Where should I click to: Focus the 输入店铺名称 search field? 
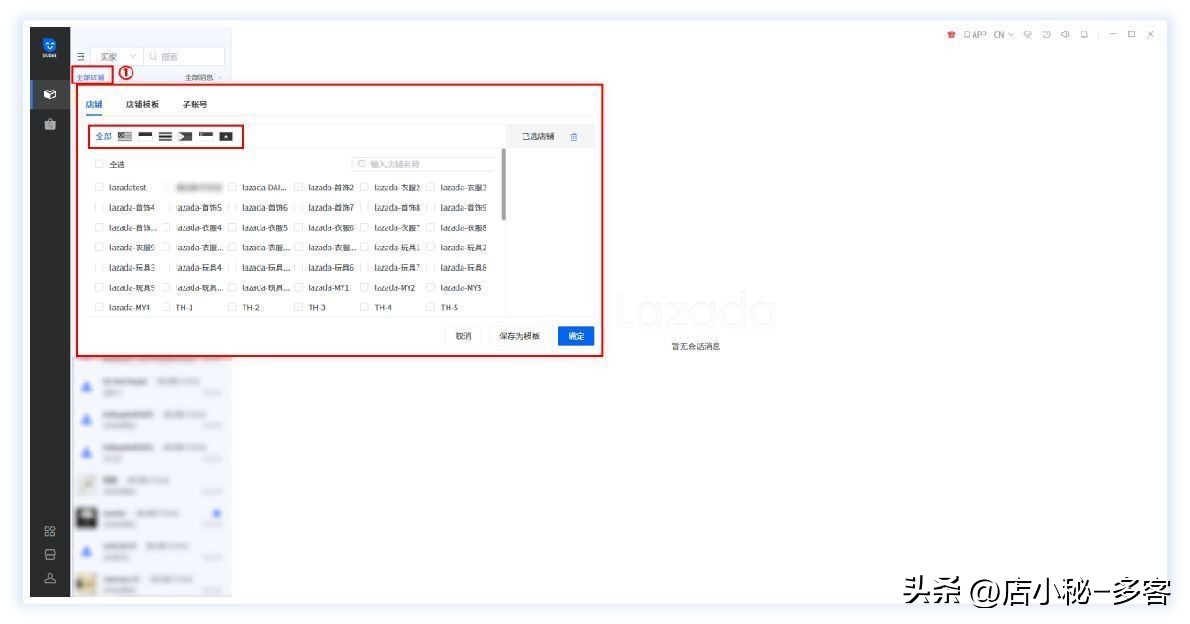[423, 164]
